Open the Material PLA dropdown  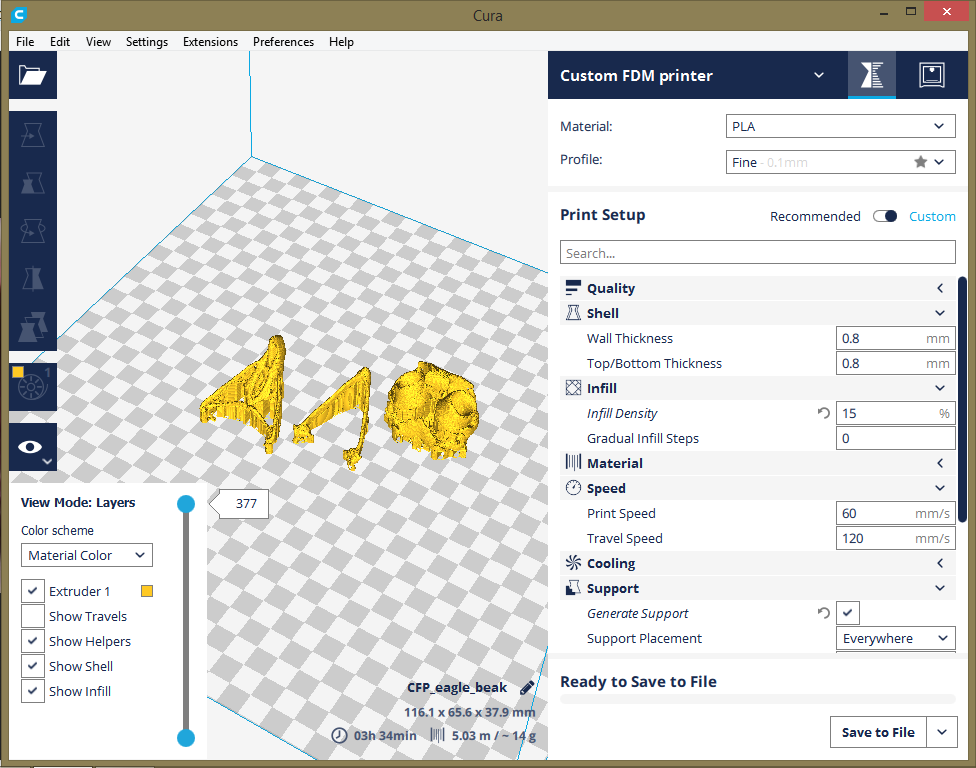click(840, 126)
